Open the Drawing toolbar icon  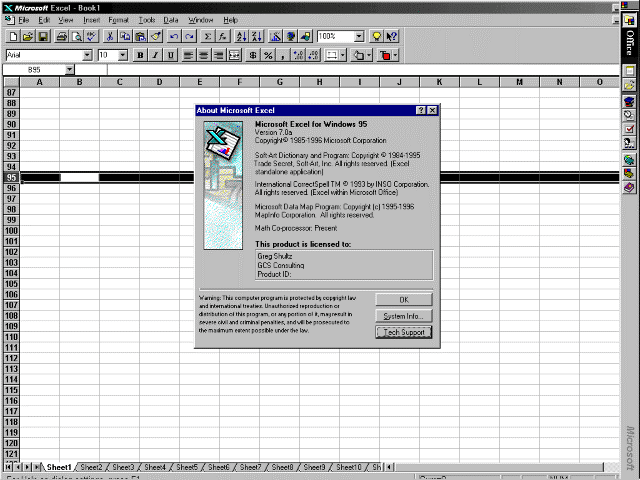(x=305, y=37)
